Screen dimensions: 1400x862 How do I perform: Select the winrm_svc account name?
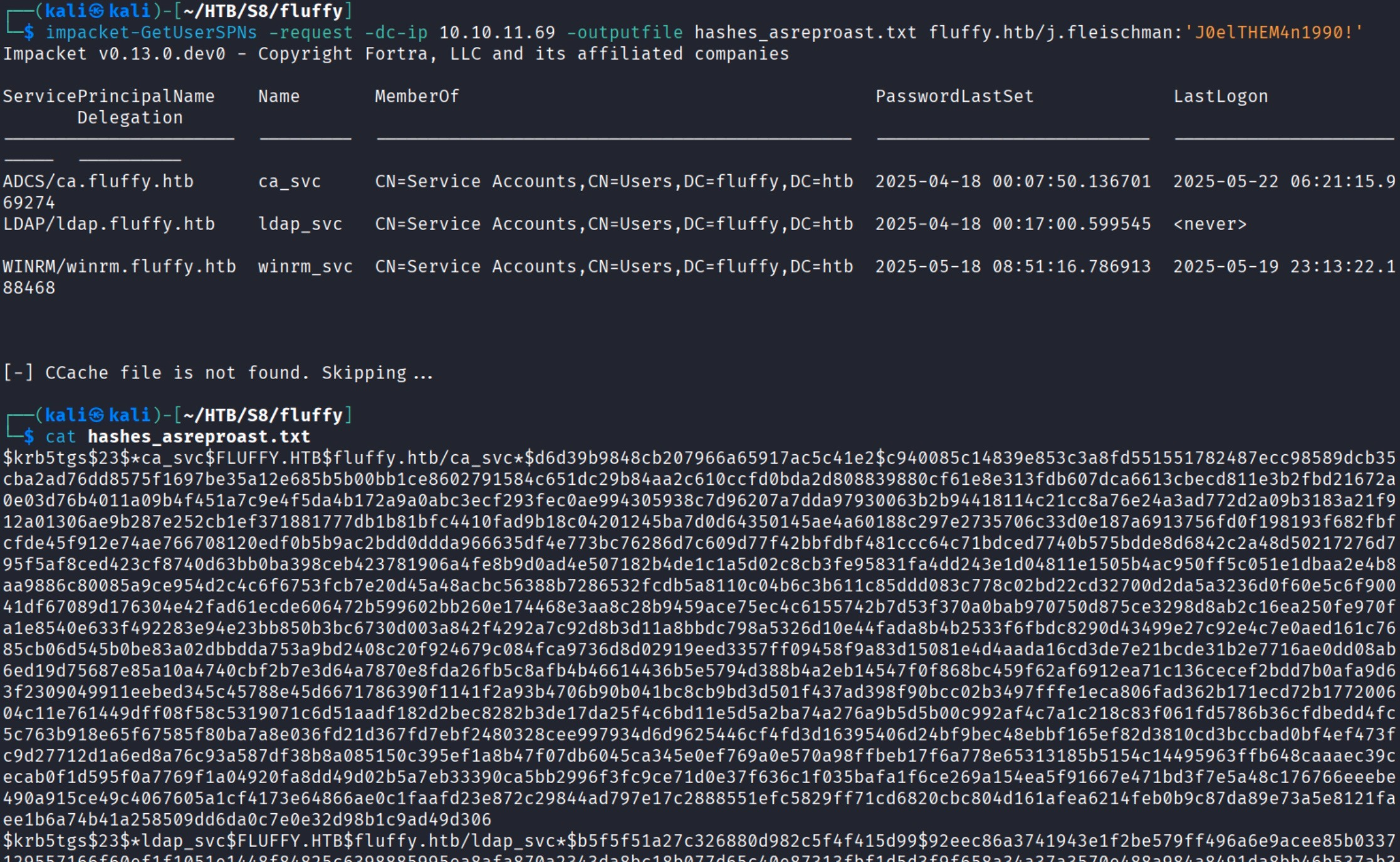click(305, 266)
